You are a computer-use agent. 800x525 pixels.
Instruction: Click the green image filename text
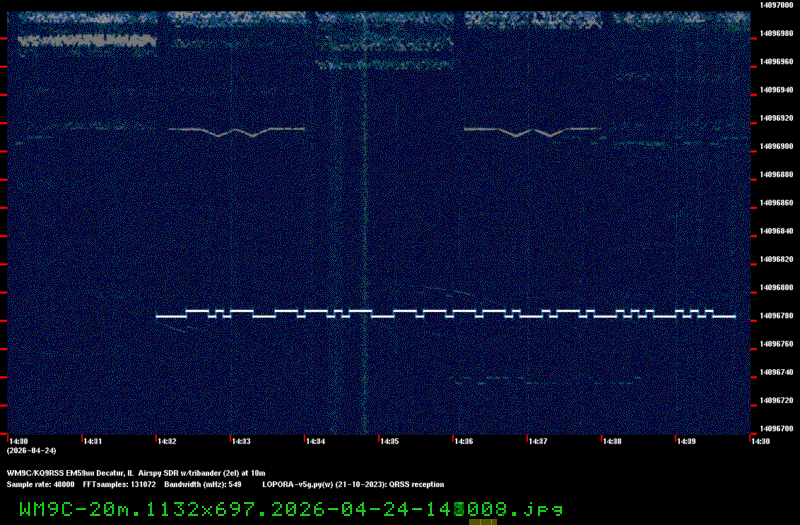point(290,509)
